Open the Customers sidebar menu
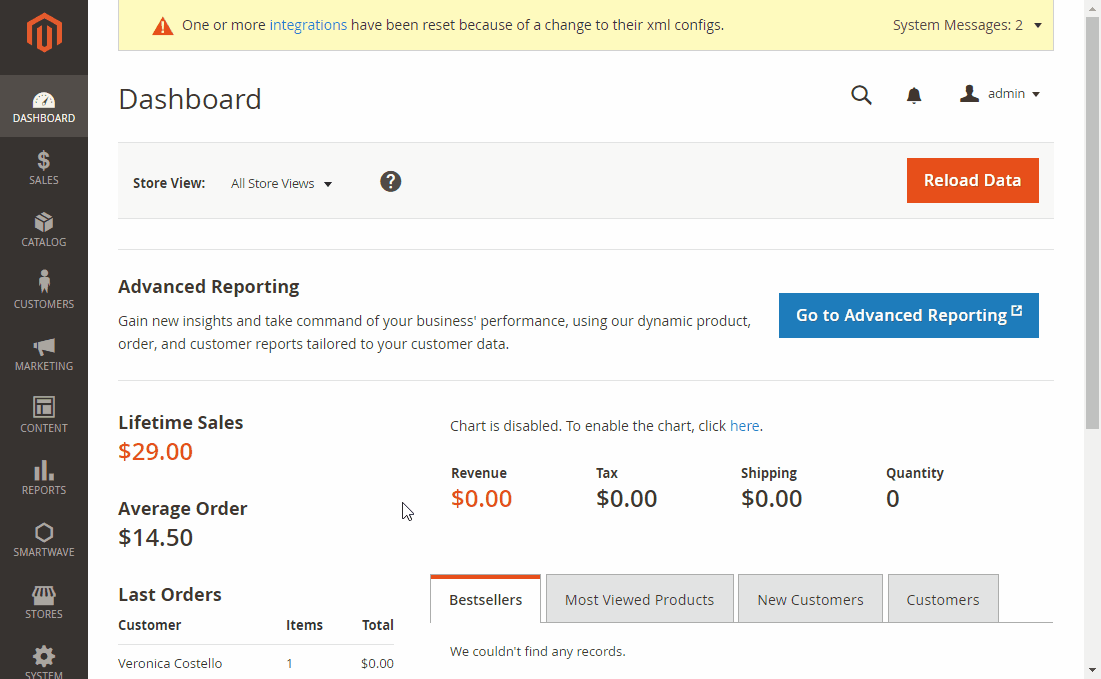The width and height of the screenshot is (1101, 679). pyautogui.click(x=44, y=291)
